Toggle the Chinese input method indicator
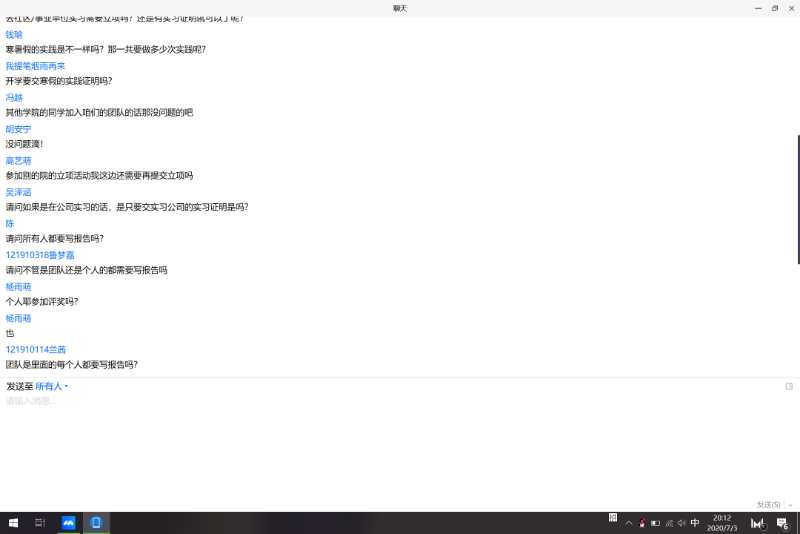Image resolution: width=800 pixels, height=534 pixels. pyautogui.click(x=695, y=523)
